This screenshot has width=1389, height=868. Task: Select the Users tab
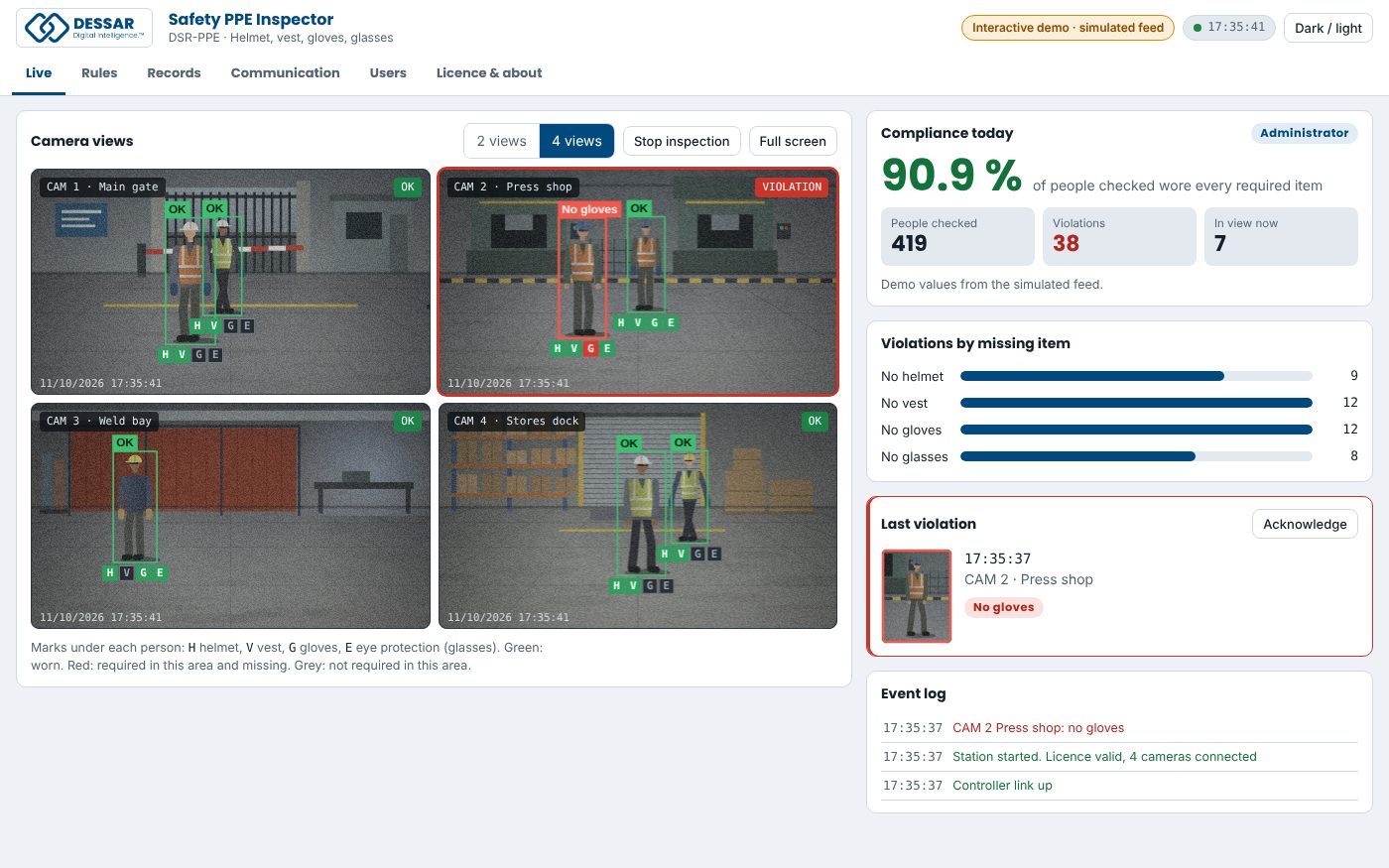pos(388,73)
